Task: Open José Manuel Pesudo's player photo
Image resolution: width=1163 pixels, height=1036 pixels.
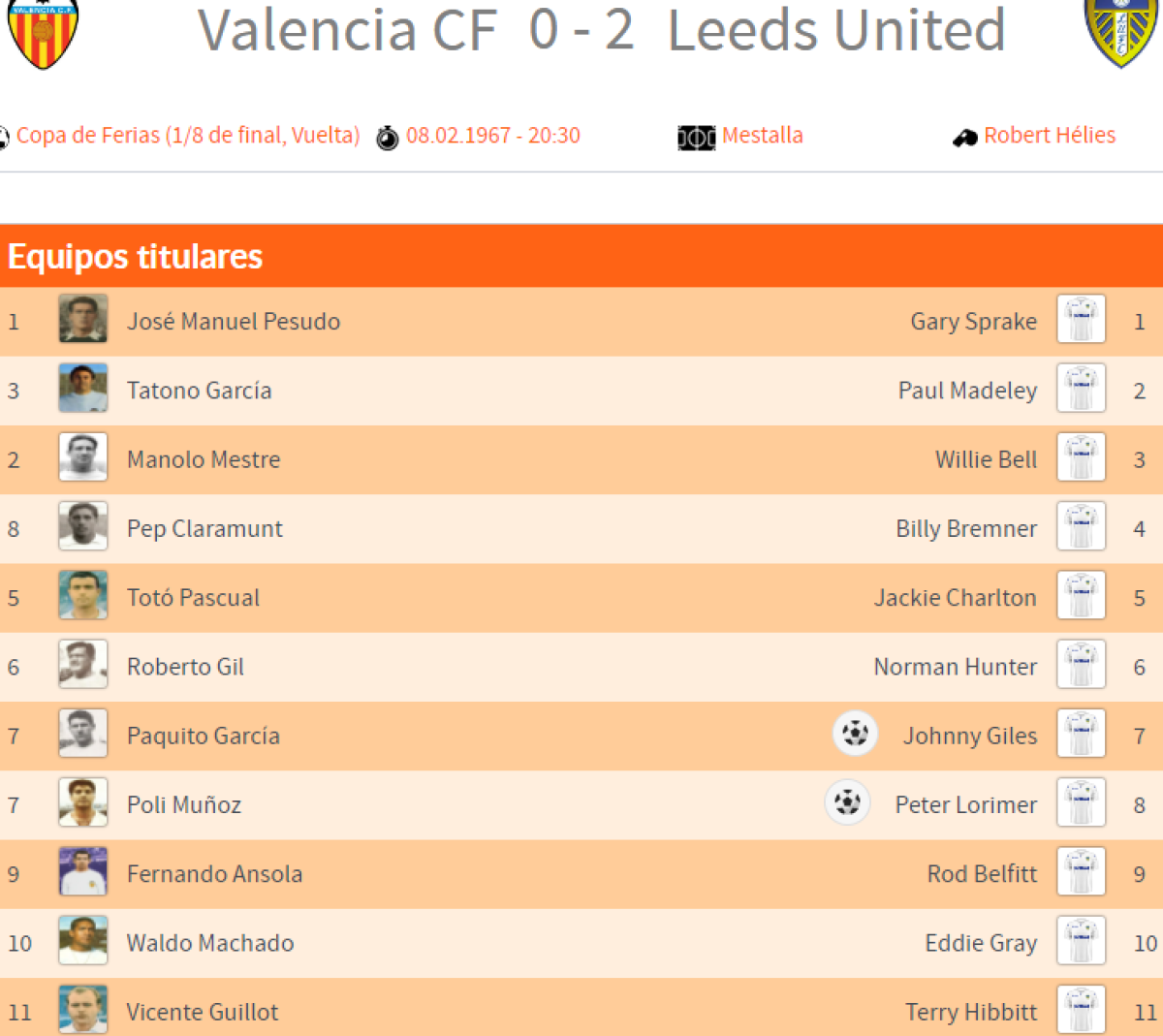Action: pos(82,320)
